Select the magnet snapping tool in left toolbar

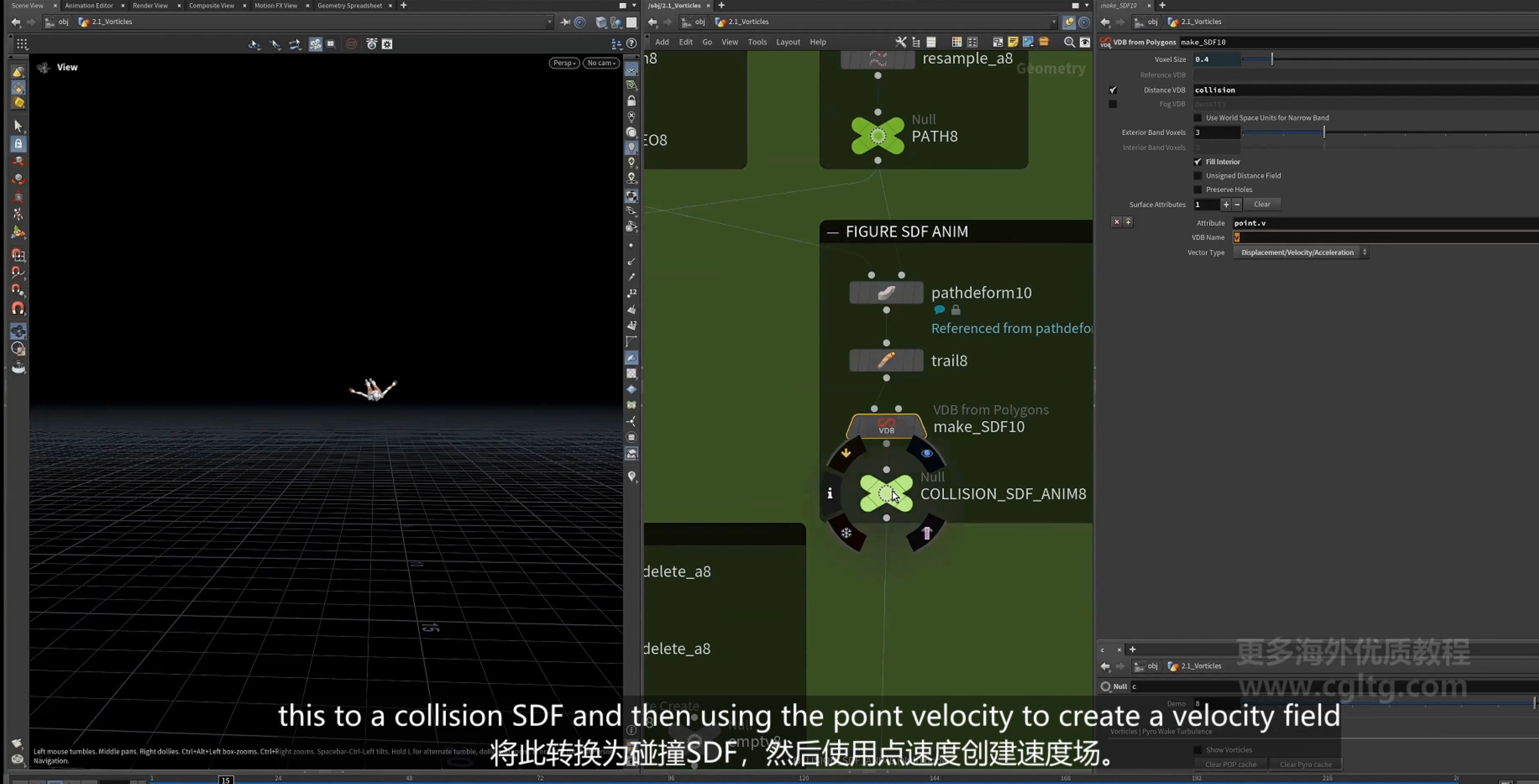pyautogui.click(x=19, y=308)
